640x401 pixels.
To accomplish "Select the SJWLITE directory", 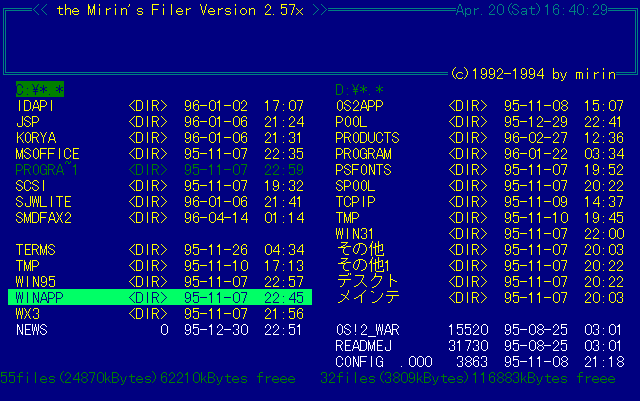I will (x=160, y=202).
